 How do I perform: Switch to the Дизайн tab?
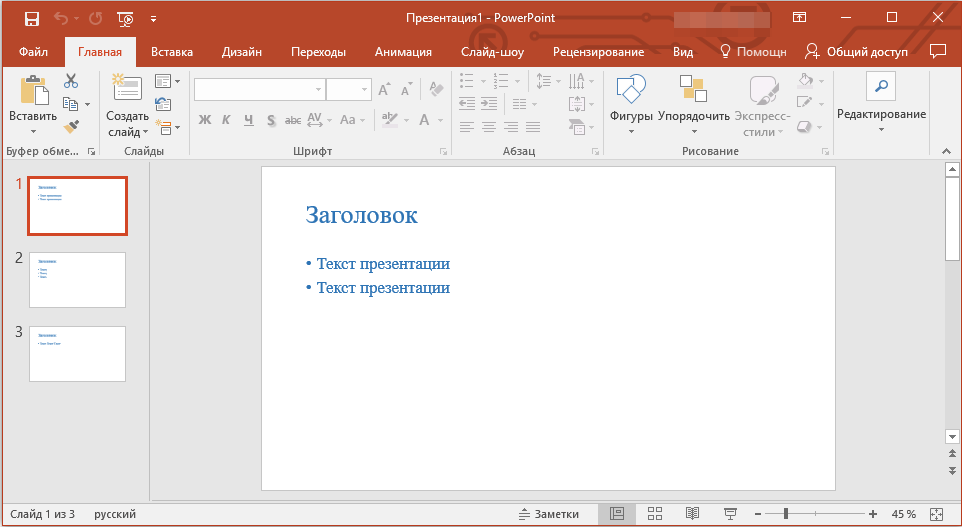click(x=242, y=52)
